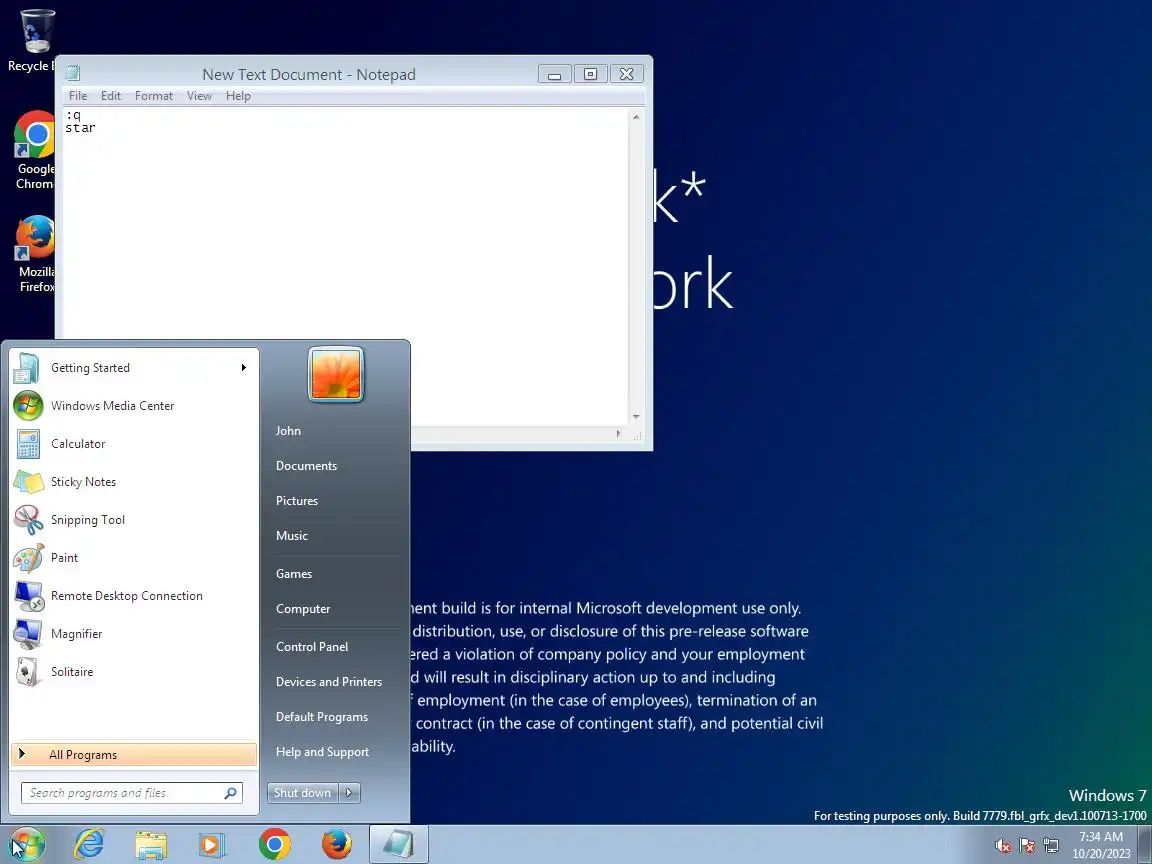Open Notepad File menu
This screenshot has width=1152, height=864.
pos(78,96)
